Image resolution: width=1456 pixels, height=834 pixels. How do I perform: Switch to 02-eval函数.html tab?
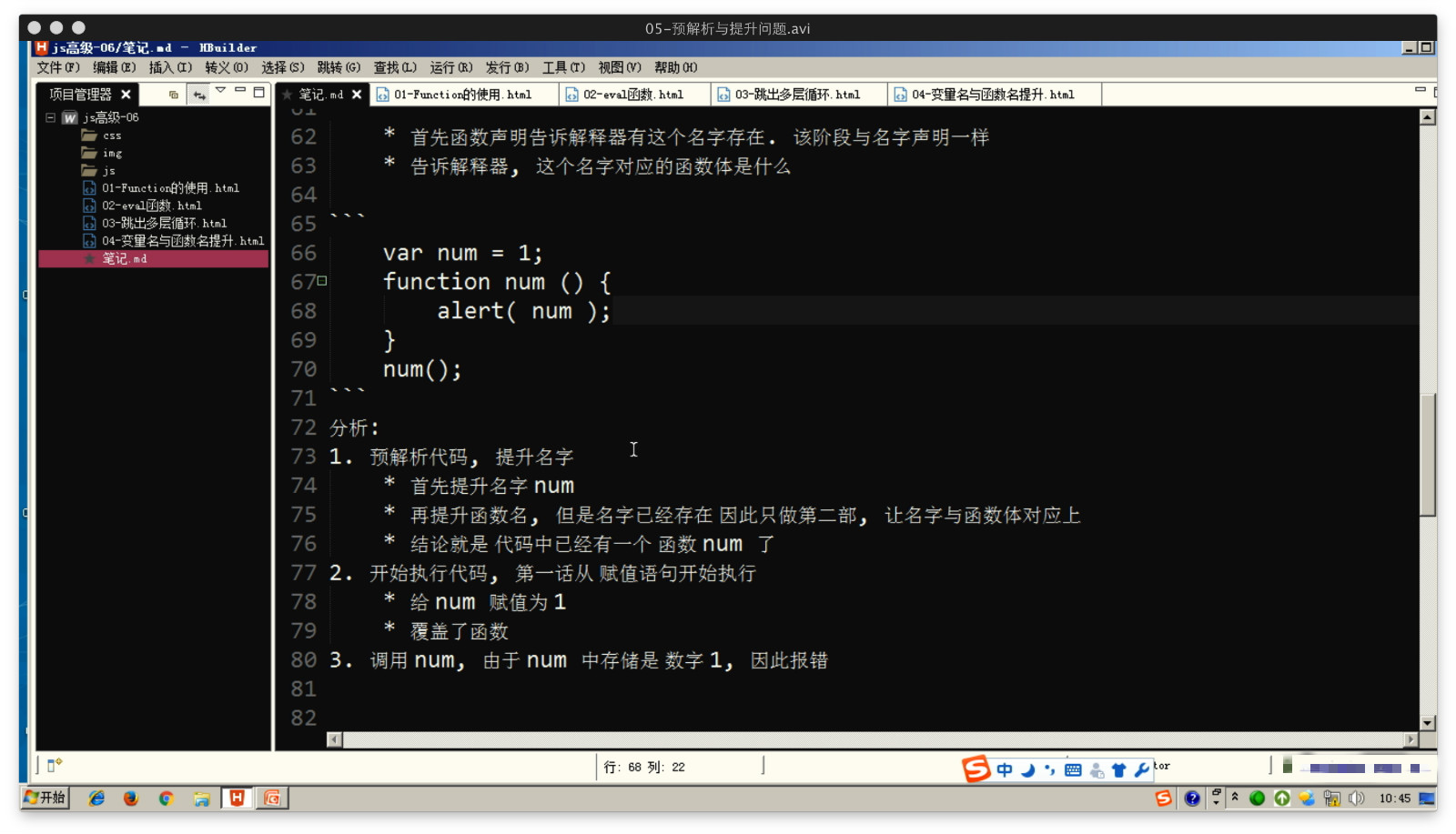632,94
